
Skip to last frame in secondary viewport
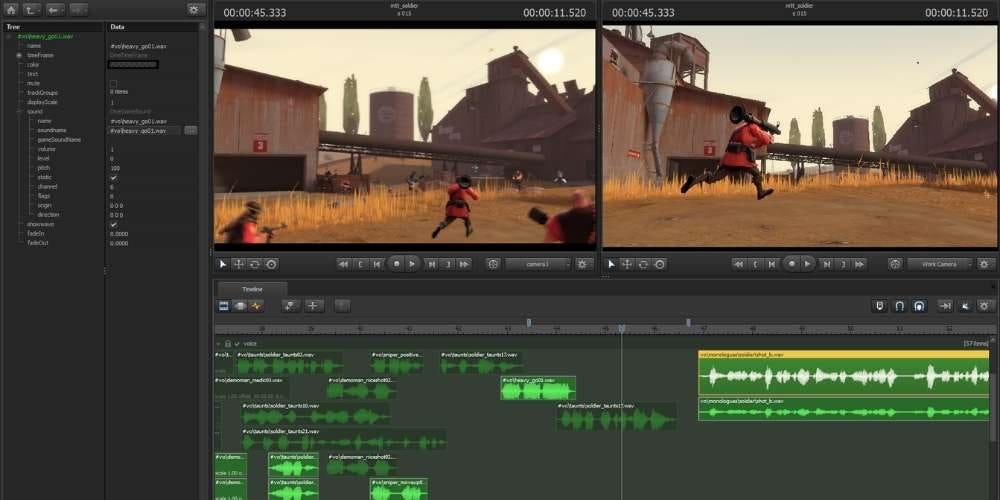[860, 264]
